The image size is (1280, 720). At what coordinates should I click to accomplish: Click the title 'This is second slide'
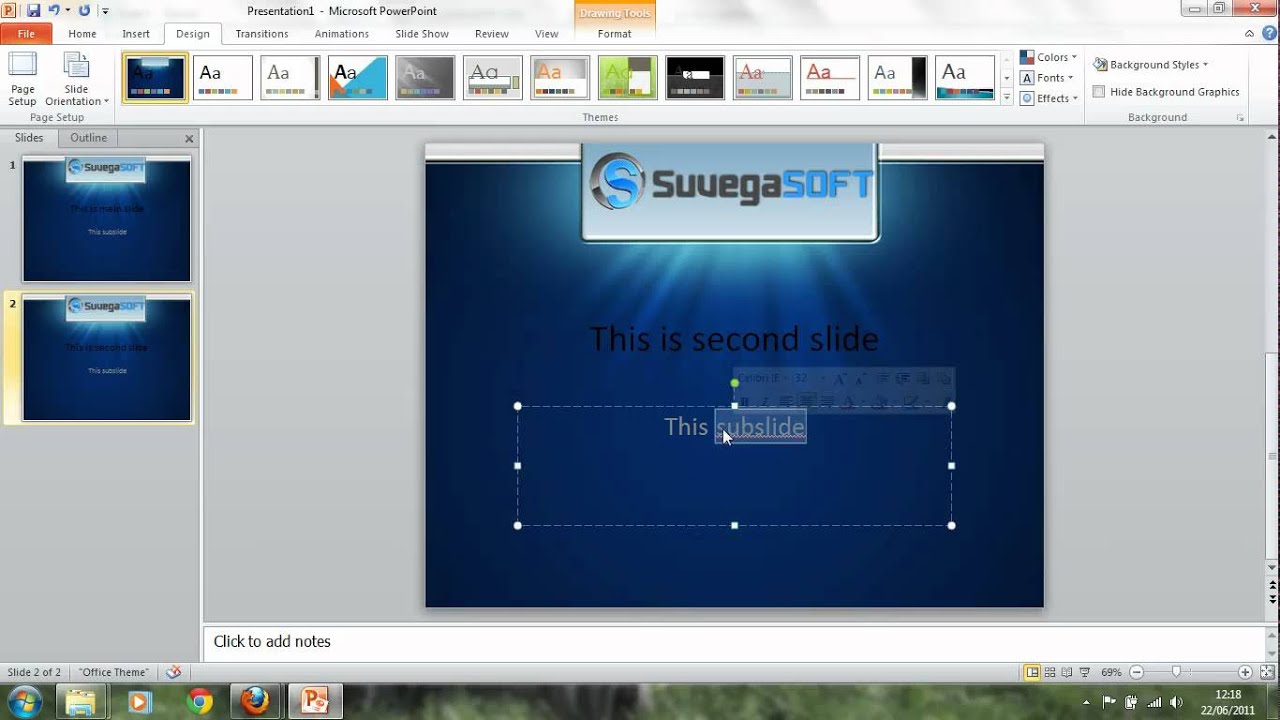point(734,339)
